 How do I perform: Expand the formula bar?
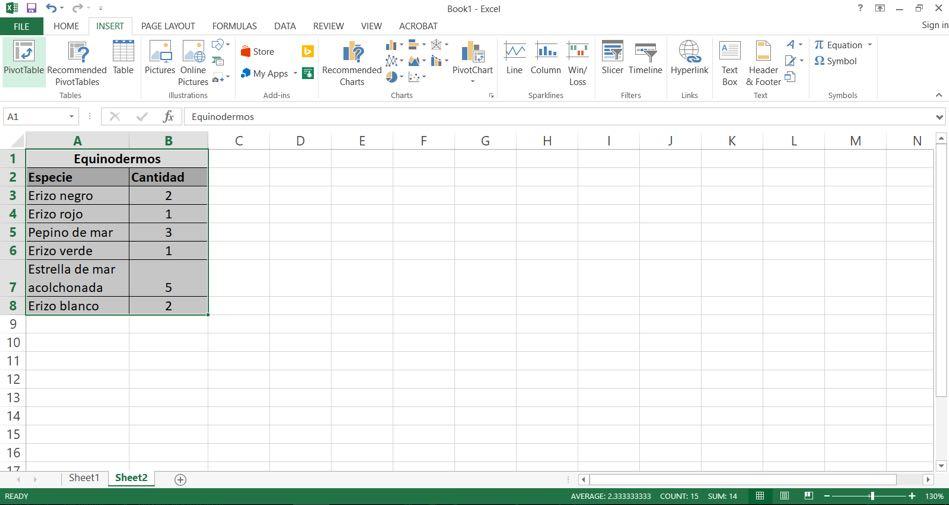tap(939, 116)
